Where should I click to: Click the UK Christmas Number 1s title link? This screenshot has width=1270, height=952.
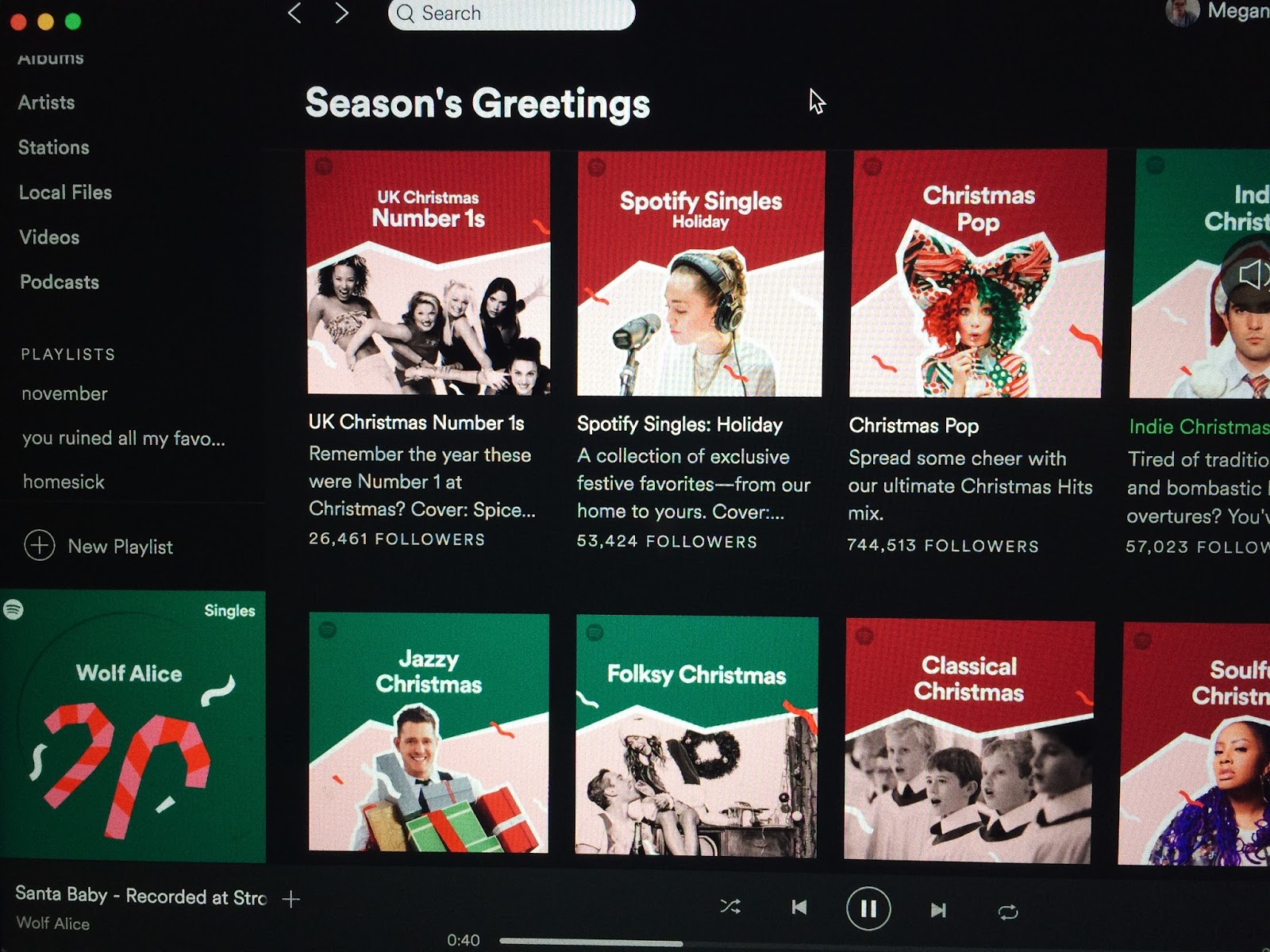pos(417,423)
